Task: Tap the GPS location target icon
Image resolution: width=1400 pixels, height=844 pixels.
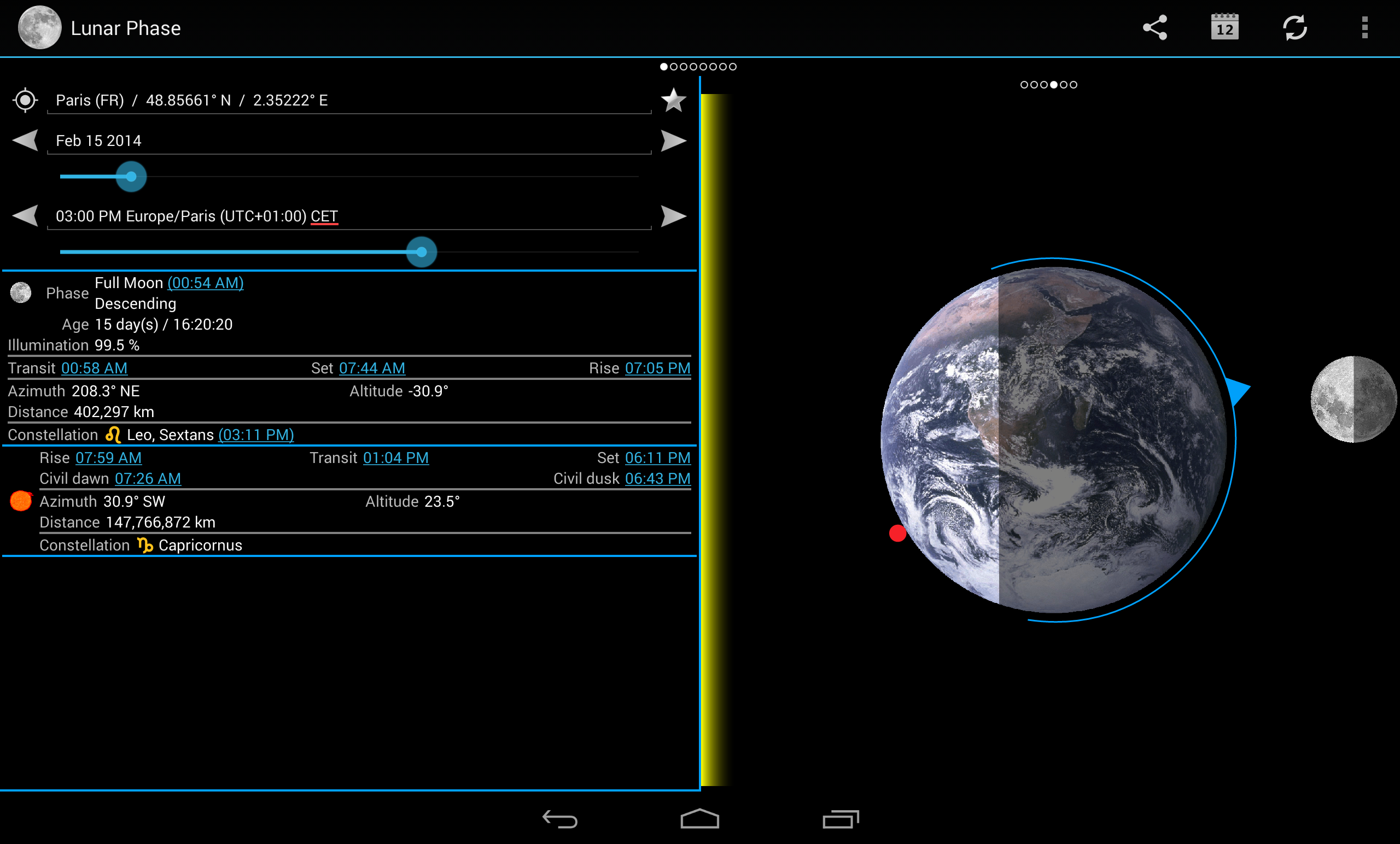Action: 25,101
